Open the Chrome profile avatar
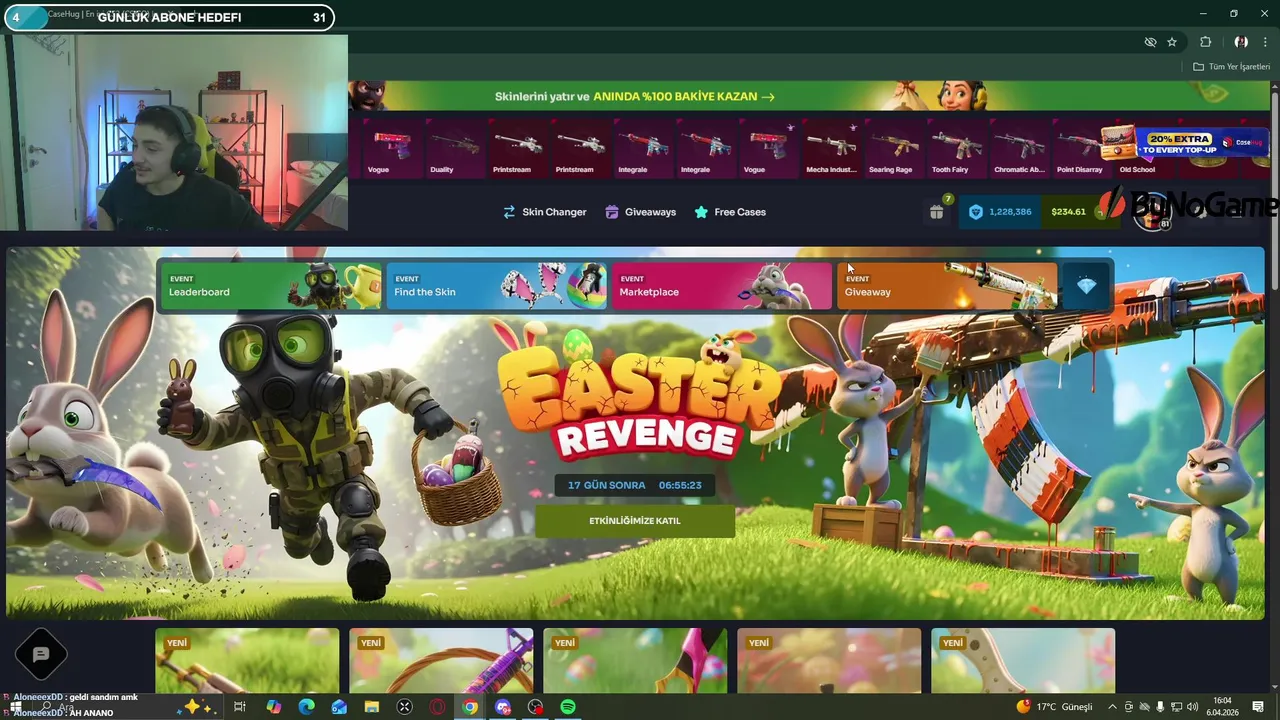The width and height of the screenshot is (1280, 720). pos(1241,42)
